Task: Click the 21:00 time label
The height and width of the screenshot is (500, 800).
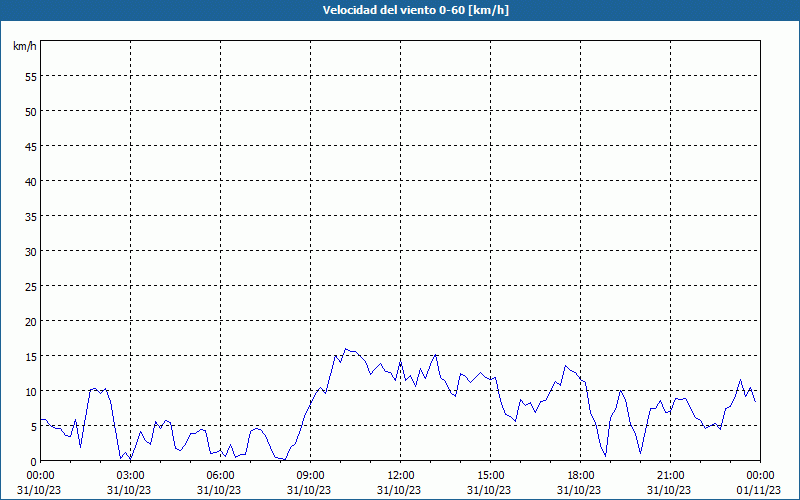Action: 670,476
